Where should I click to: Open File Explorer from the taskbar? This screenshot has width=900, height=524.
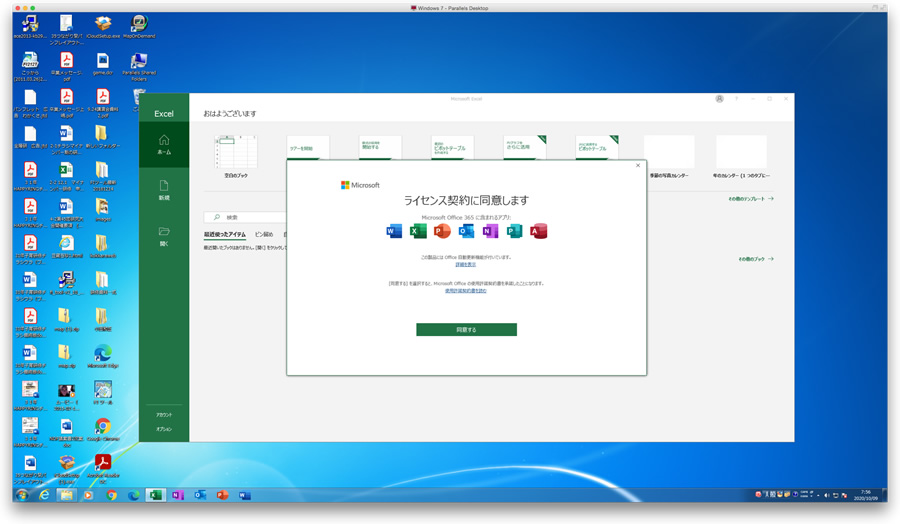coord(67,495)
